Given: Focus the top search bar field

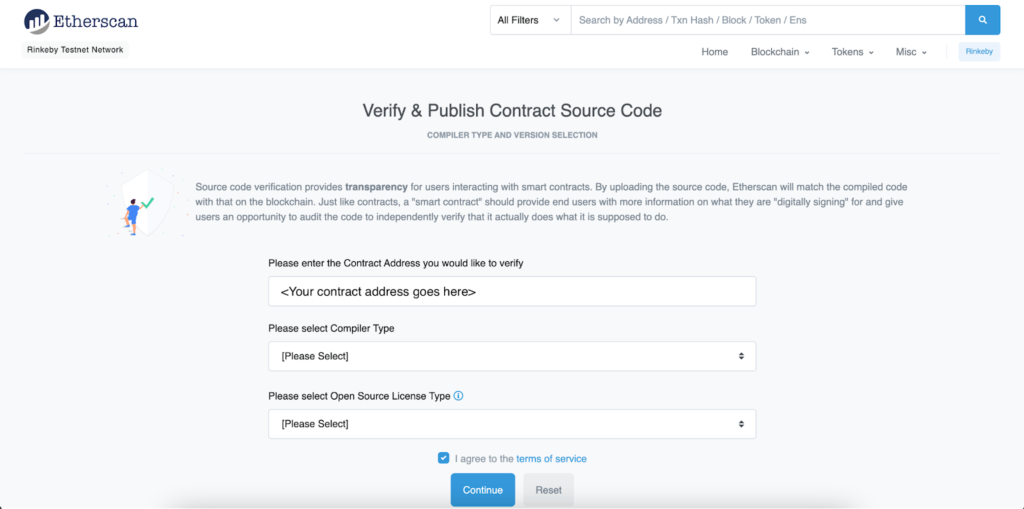Looking at the screenshot, I should [767, 20].
